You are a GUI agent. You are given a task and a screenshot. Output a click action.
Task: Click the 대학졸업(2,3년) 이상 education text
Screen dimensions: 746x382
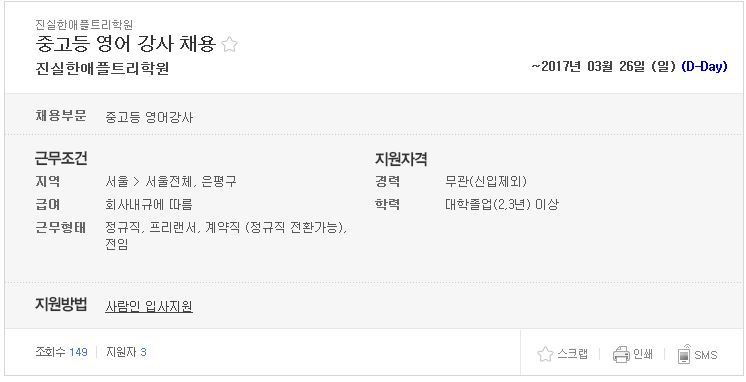tap(502, 205)
